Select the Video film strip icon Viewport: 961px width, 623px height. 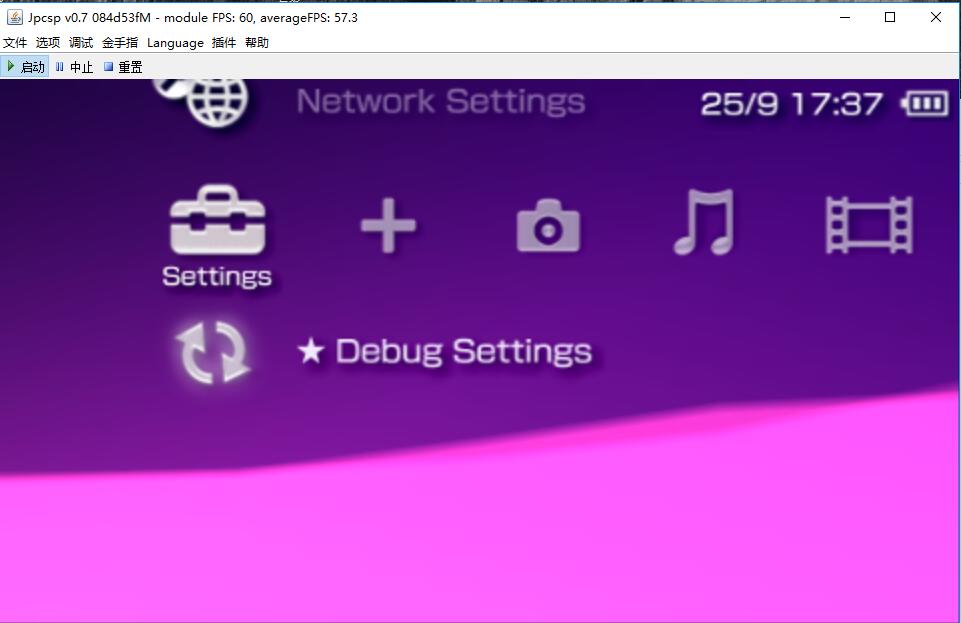[x=868, y=224]
